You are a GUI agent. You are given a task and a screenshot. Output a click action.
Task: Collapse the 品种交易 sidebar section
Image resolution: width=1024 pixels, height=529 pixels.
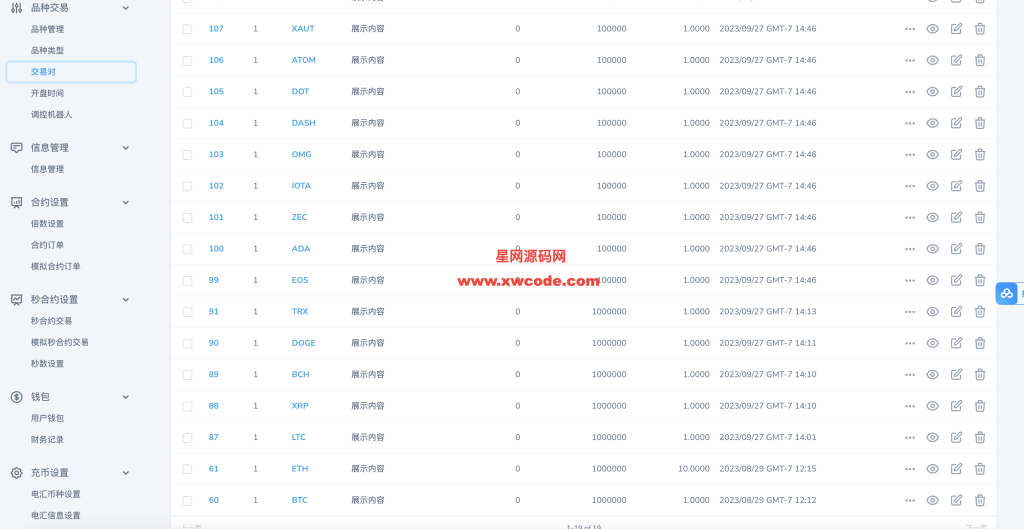[x=125, y=8]
